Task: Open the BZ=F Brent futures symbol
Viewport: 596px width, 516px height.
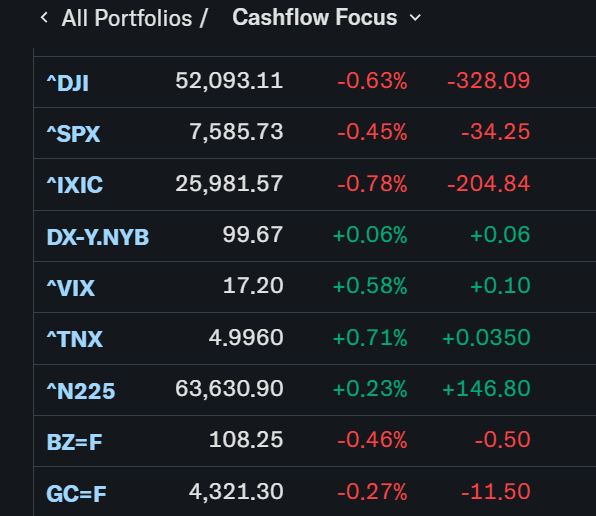Action: tap(74, 442)
